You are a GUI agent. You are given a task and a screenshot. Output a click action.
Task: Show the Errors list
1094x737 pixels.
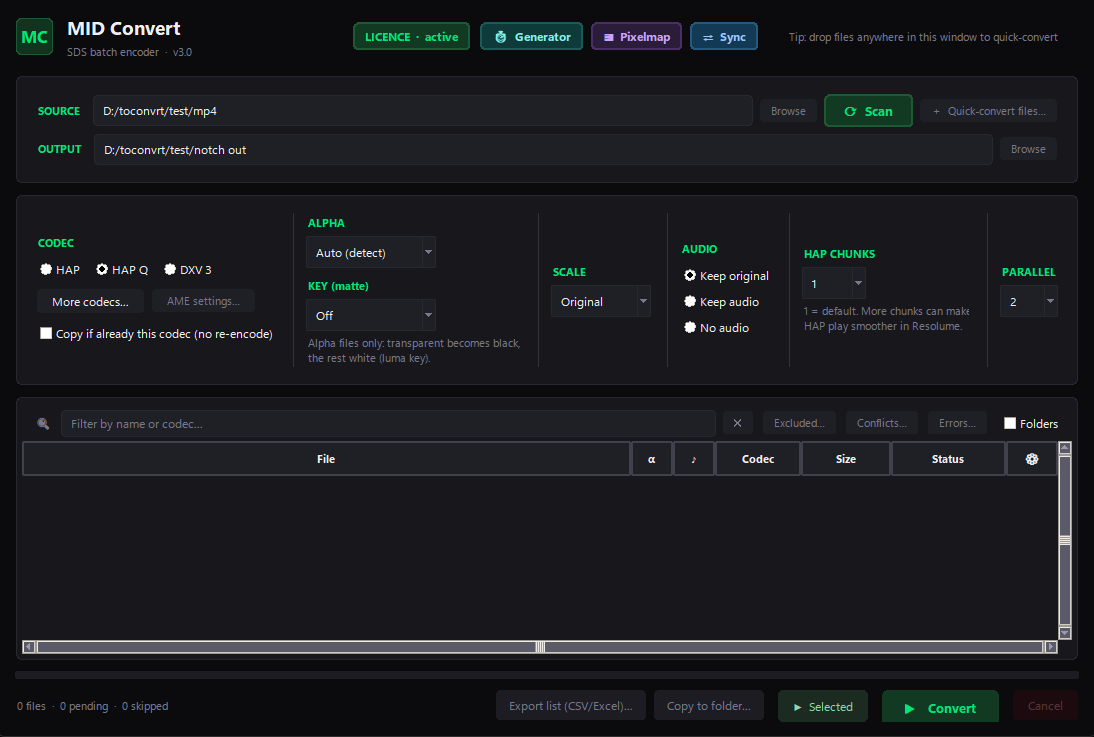coord(957,423)
